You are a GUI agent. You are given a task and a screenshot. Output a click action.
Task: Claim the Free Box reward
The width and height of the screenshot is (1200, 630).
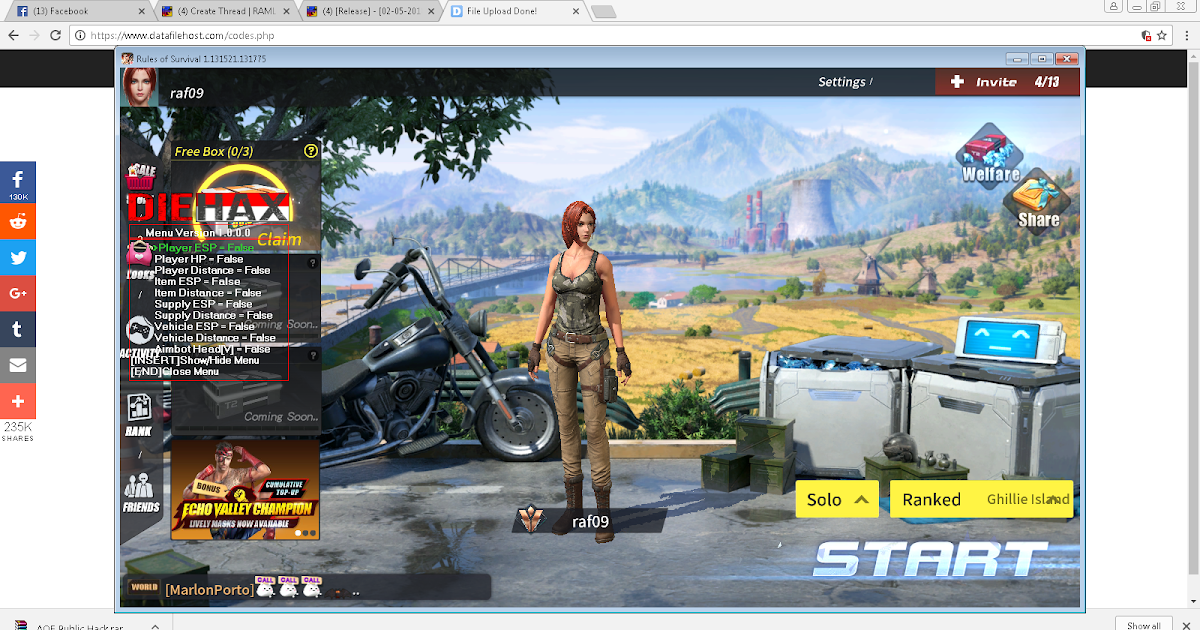(x=279, y=239)
